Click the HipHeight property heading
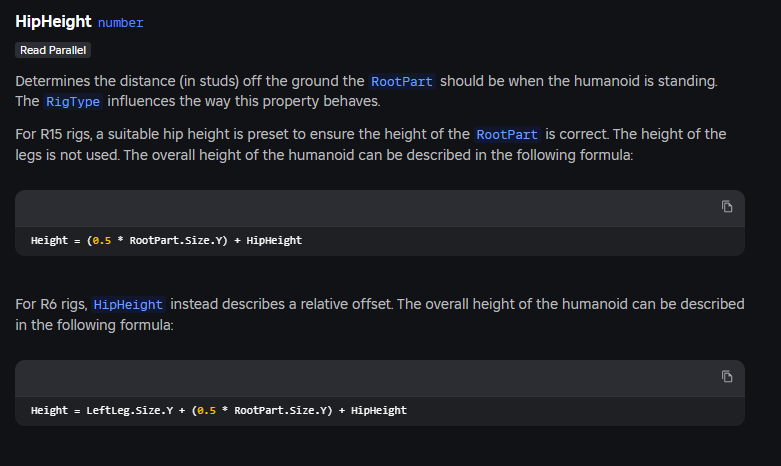The image size is (781, 466). click(x=54, y=22)
